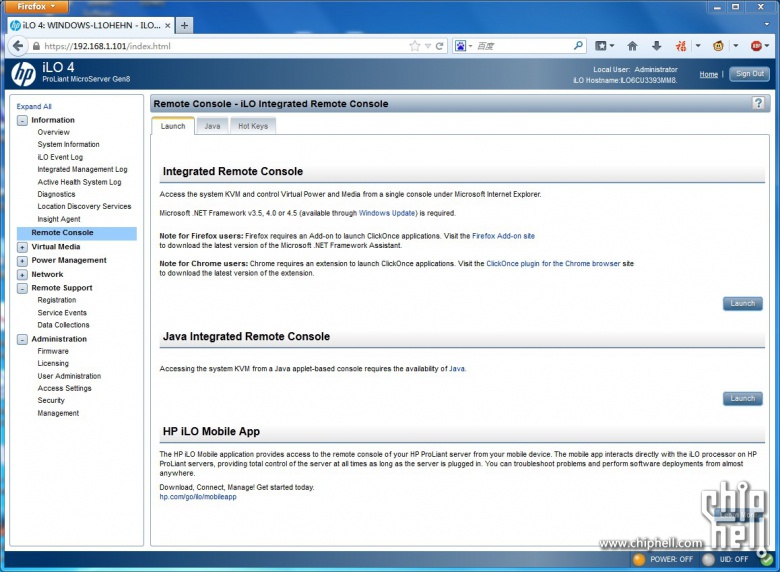Open Overview in the tree
The height and width of the screenshot is (572, 780).
tap(54, 132)
